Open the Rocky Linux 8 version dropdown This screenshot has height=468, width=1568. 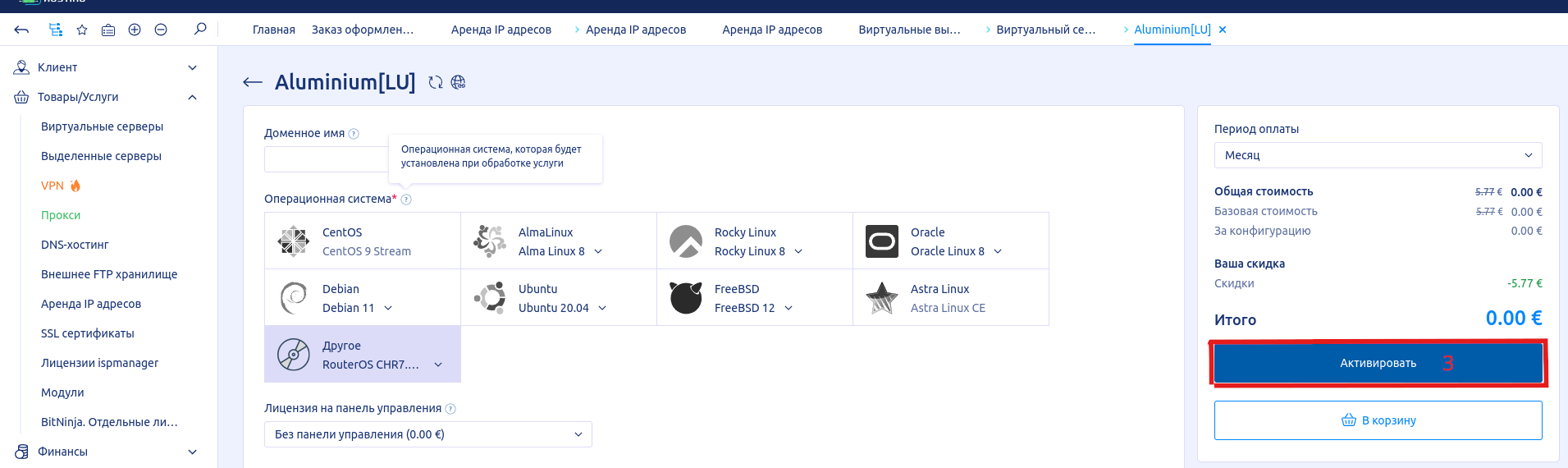pyautogui.click(x=798, y=251)
